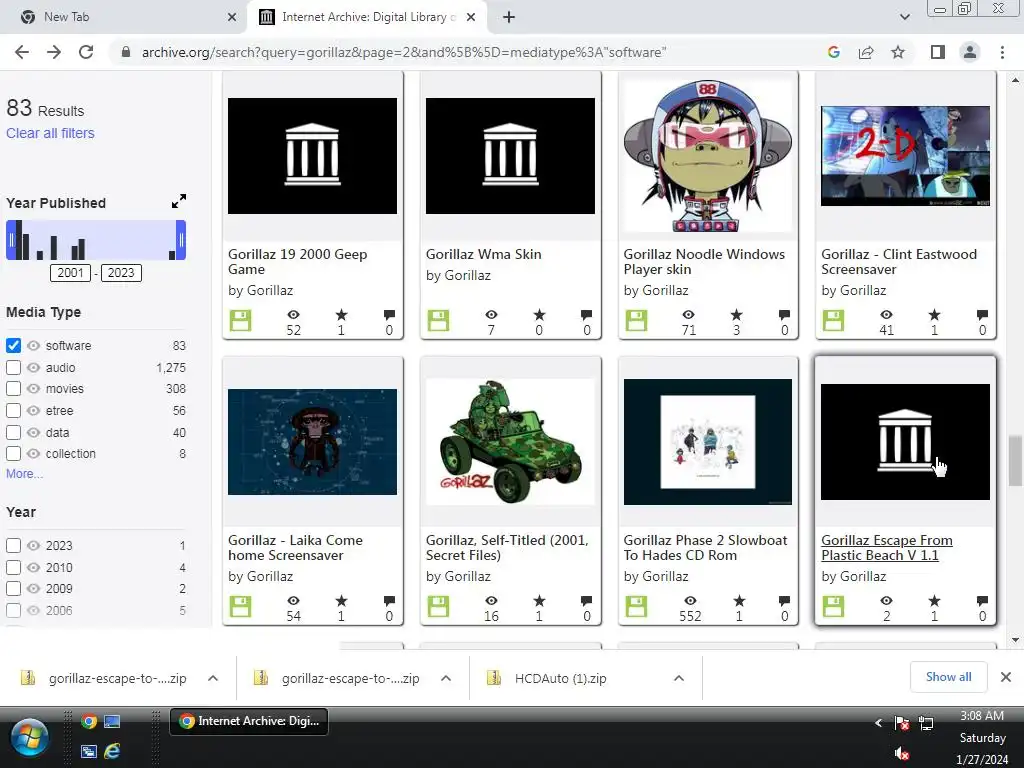
Task: Click the software icon on Gorillaz Wma Skin card
Action: pos(438,321)
